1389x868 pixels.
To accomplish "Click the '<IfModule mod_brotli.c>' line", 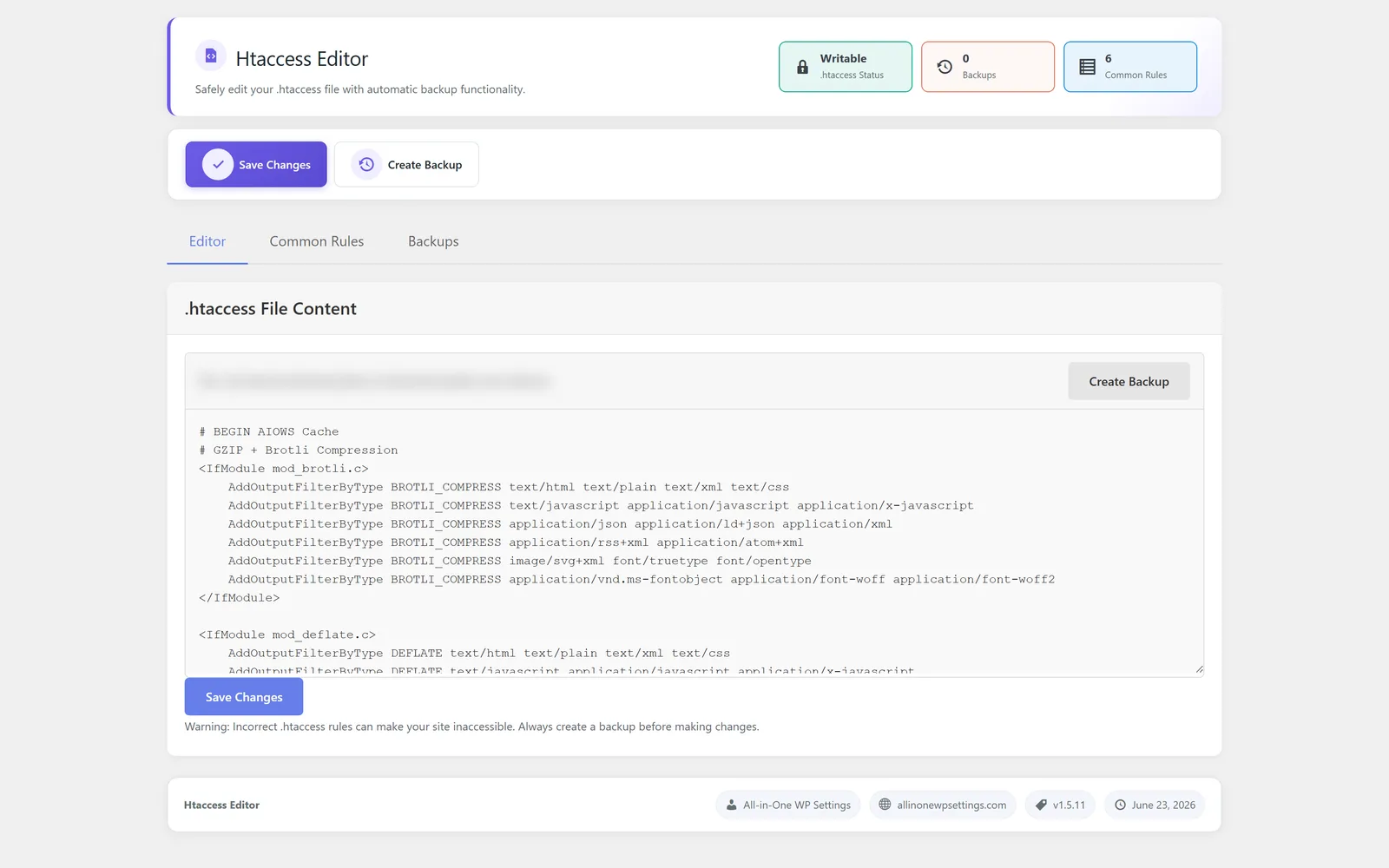I will coord(284,469).
